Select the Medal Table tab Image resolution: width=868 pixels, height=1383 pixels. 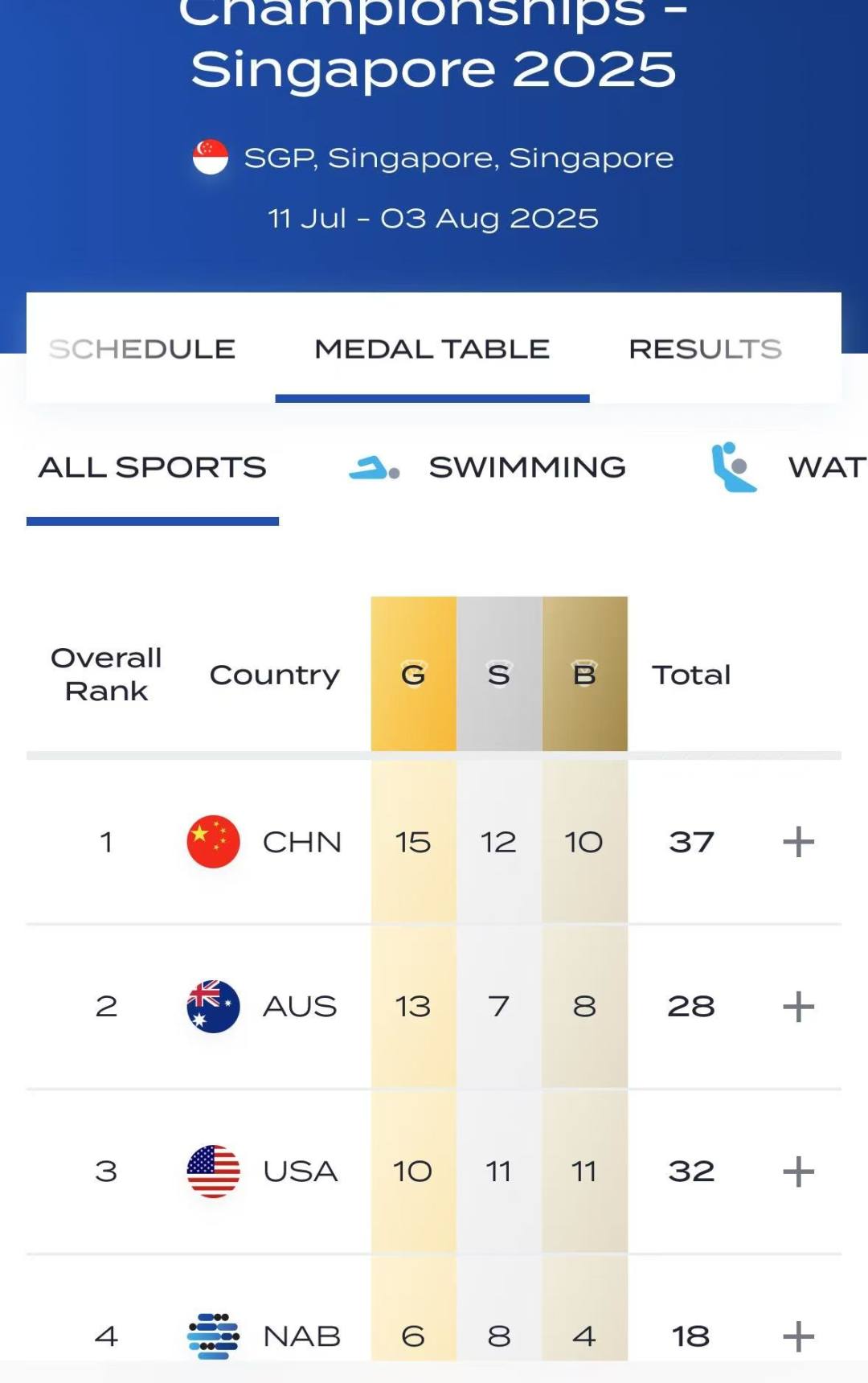(432, 349)
